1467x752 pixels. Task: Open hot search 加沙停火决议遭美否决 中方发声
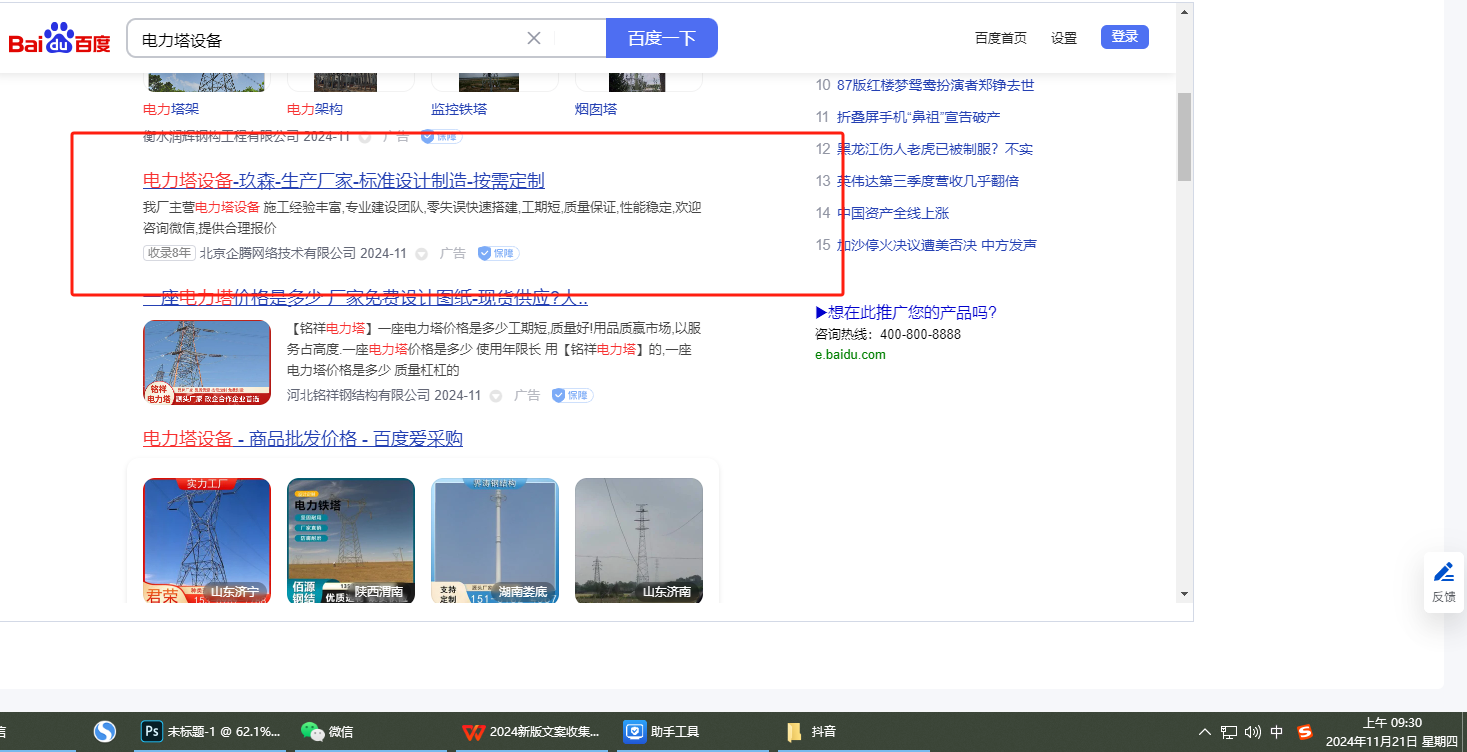(x=937, y=245)
